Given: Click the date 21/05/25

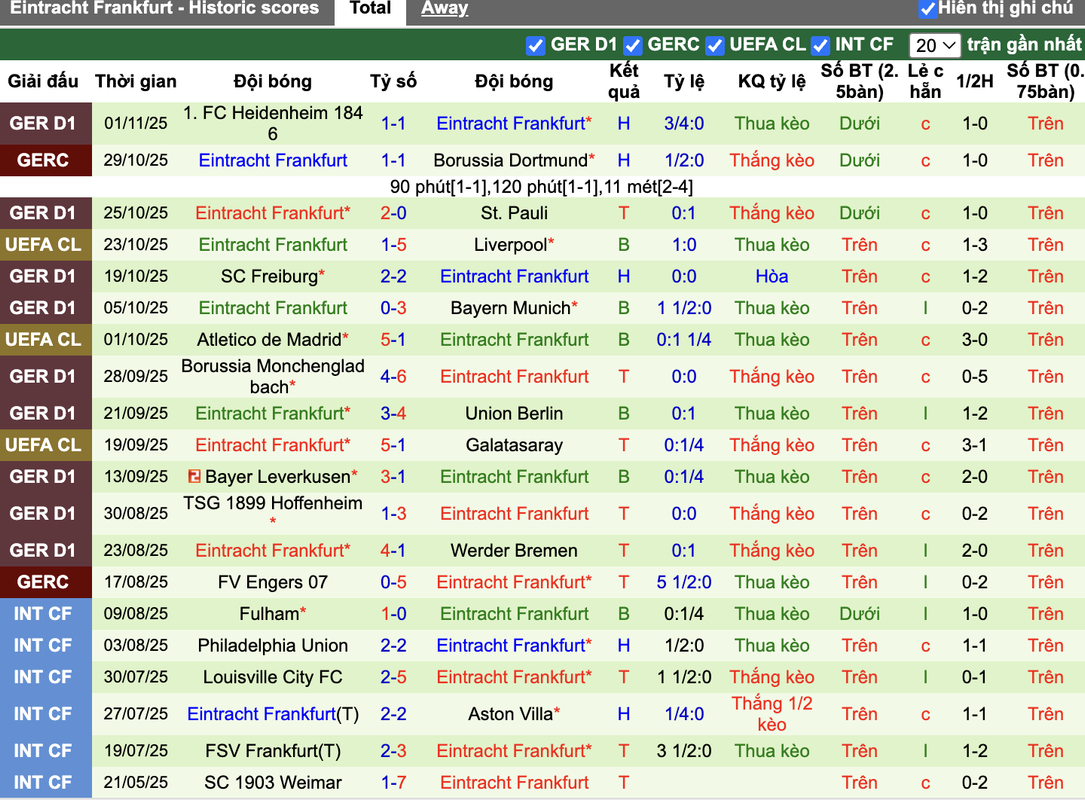Looking at the screenshot, I should [136, 783].
